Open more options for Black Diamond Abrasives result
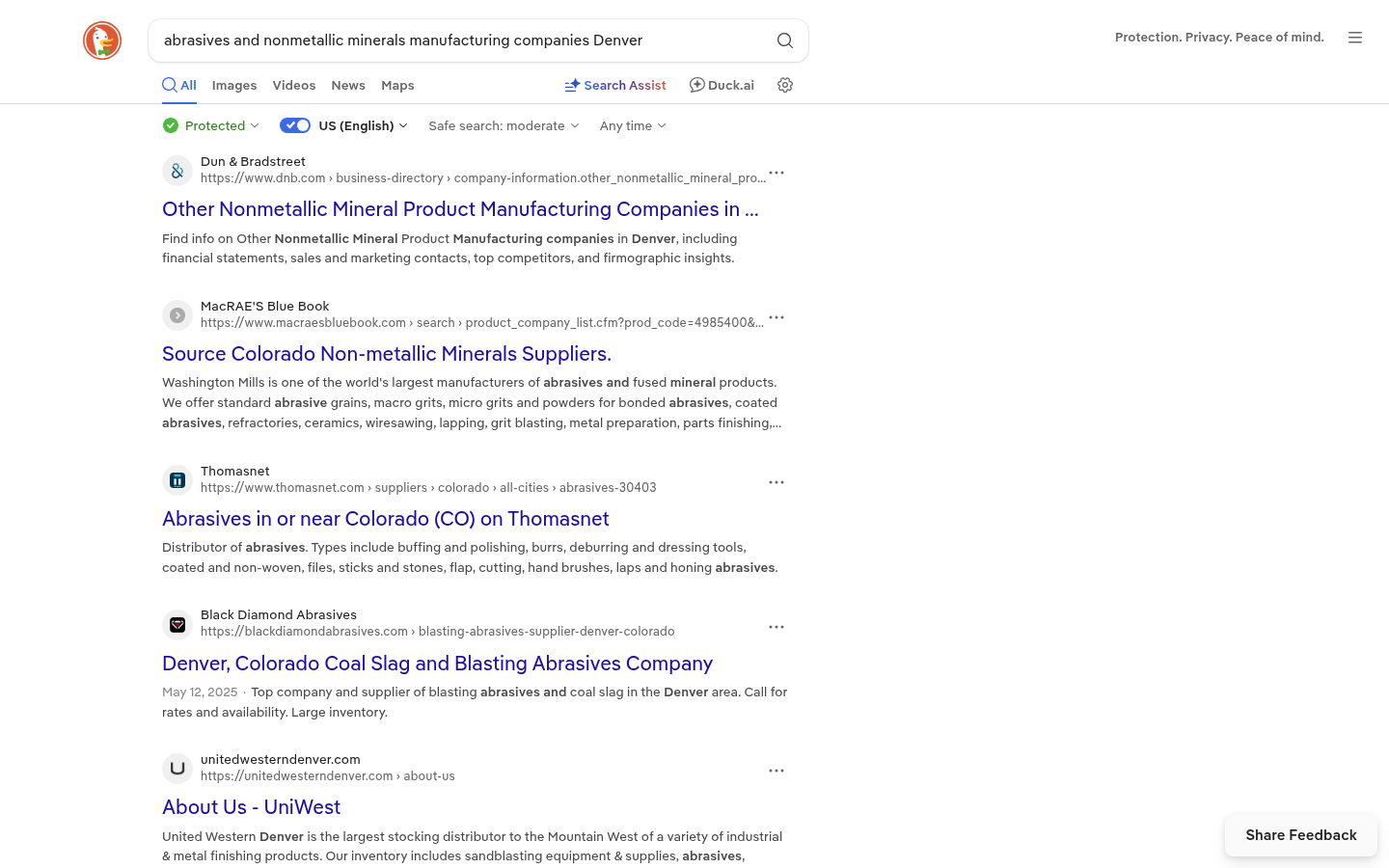The width and height of the screenshot is (1389, 868). [776, 627]
